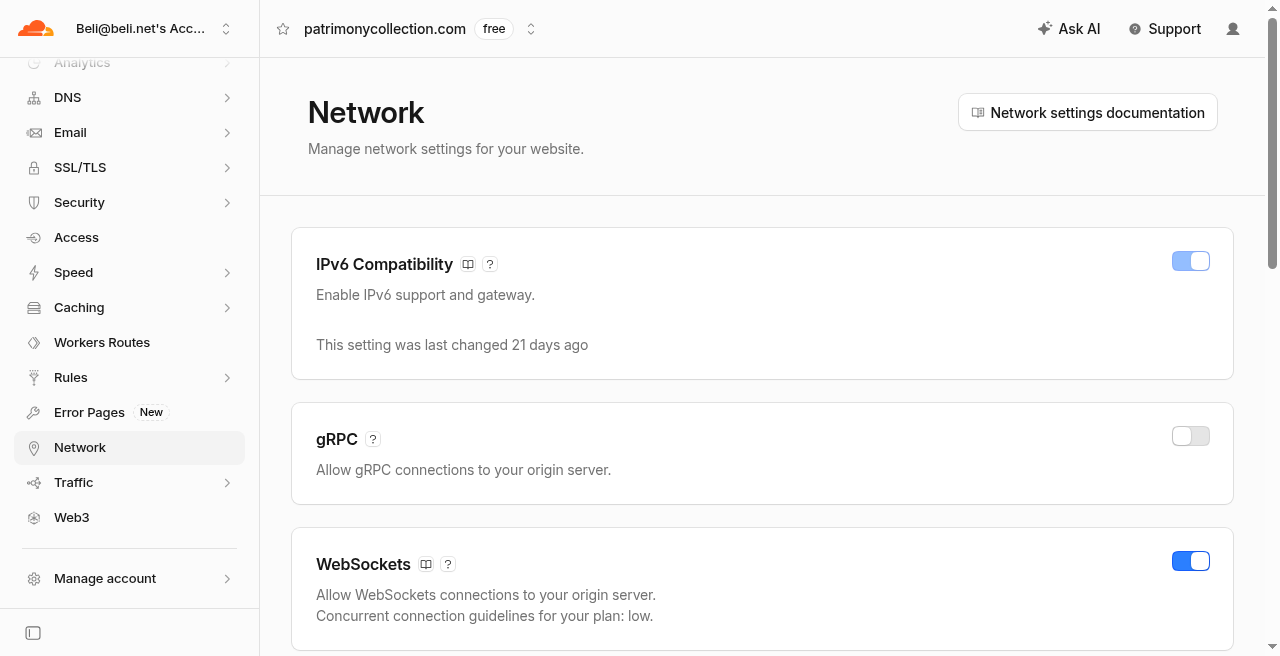Click the Error Pages wrench icon
Screen dimensions: 1280x656
(34, 413)
